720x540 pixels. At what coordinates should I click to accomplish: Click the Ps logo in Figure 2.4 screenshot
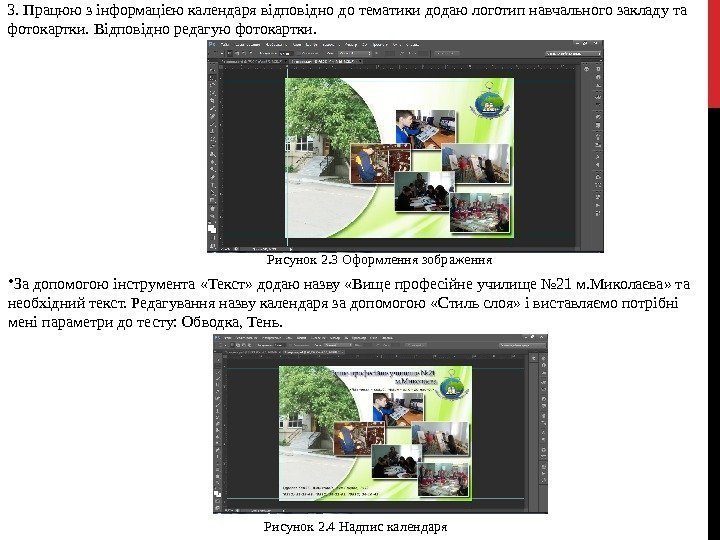[x=218, y=338]
